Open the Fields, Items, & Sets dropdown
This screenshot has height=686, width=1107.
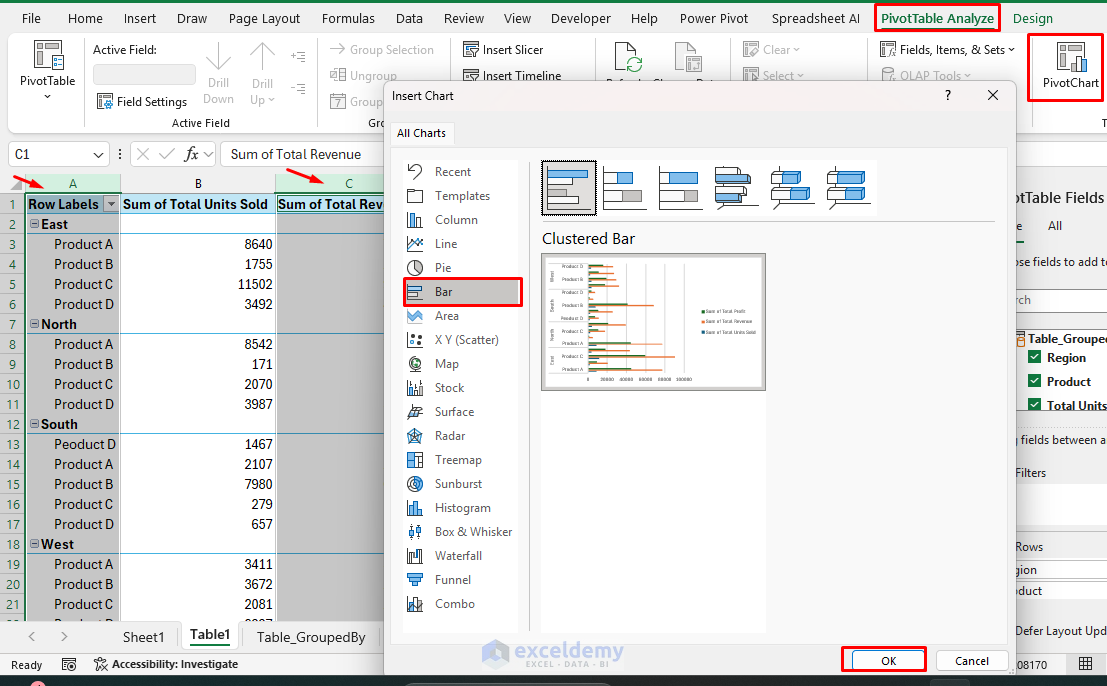pyautogui.click(x=947, y=49)
